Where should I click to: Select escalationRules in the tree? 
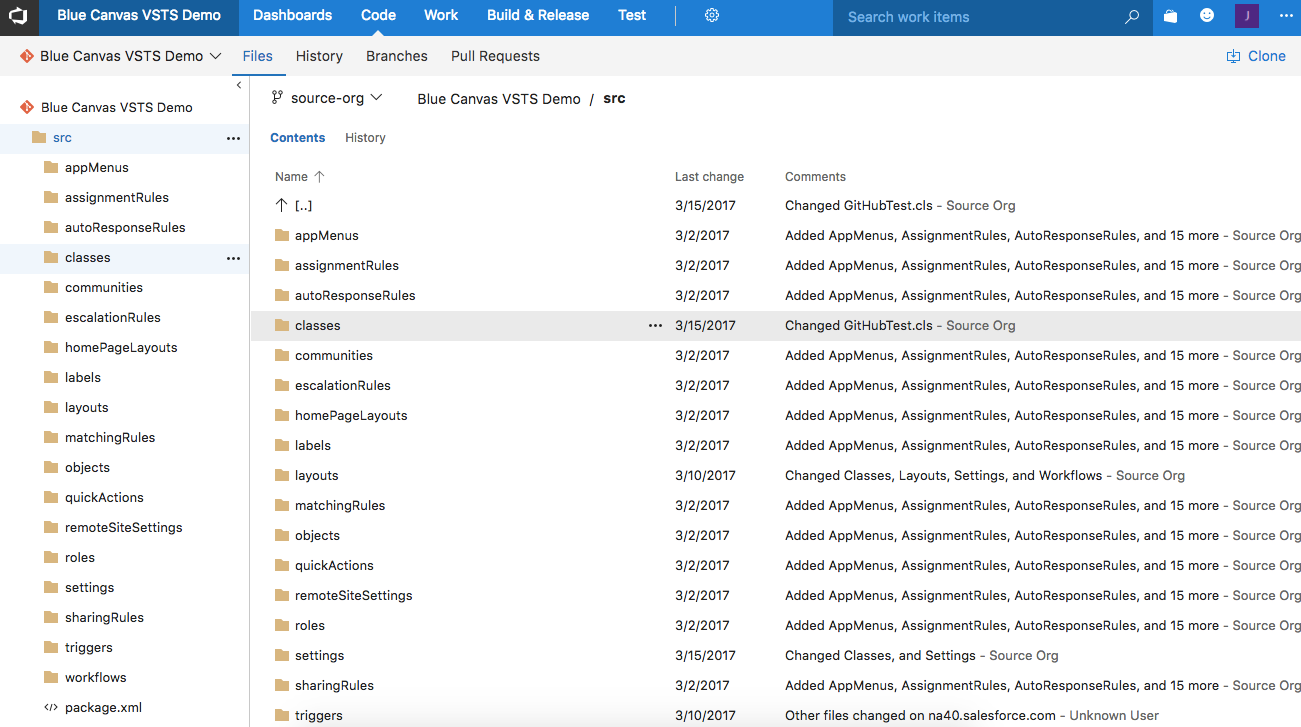tap(113, 318)
